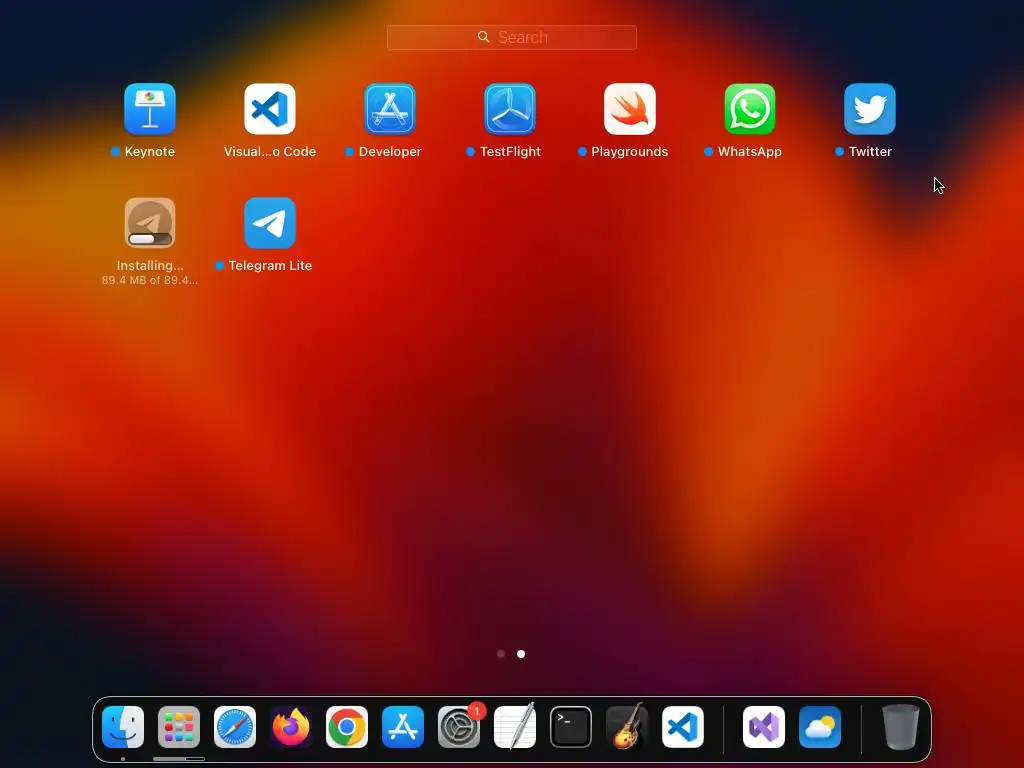Open the Developer app icon
The width and height of the screenshot is (1024, 768).
[x=390, y=109]
